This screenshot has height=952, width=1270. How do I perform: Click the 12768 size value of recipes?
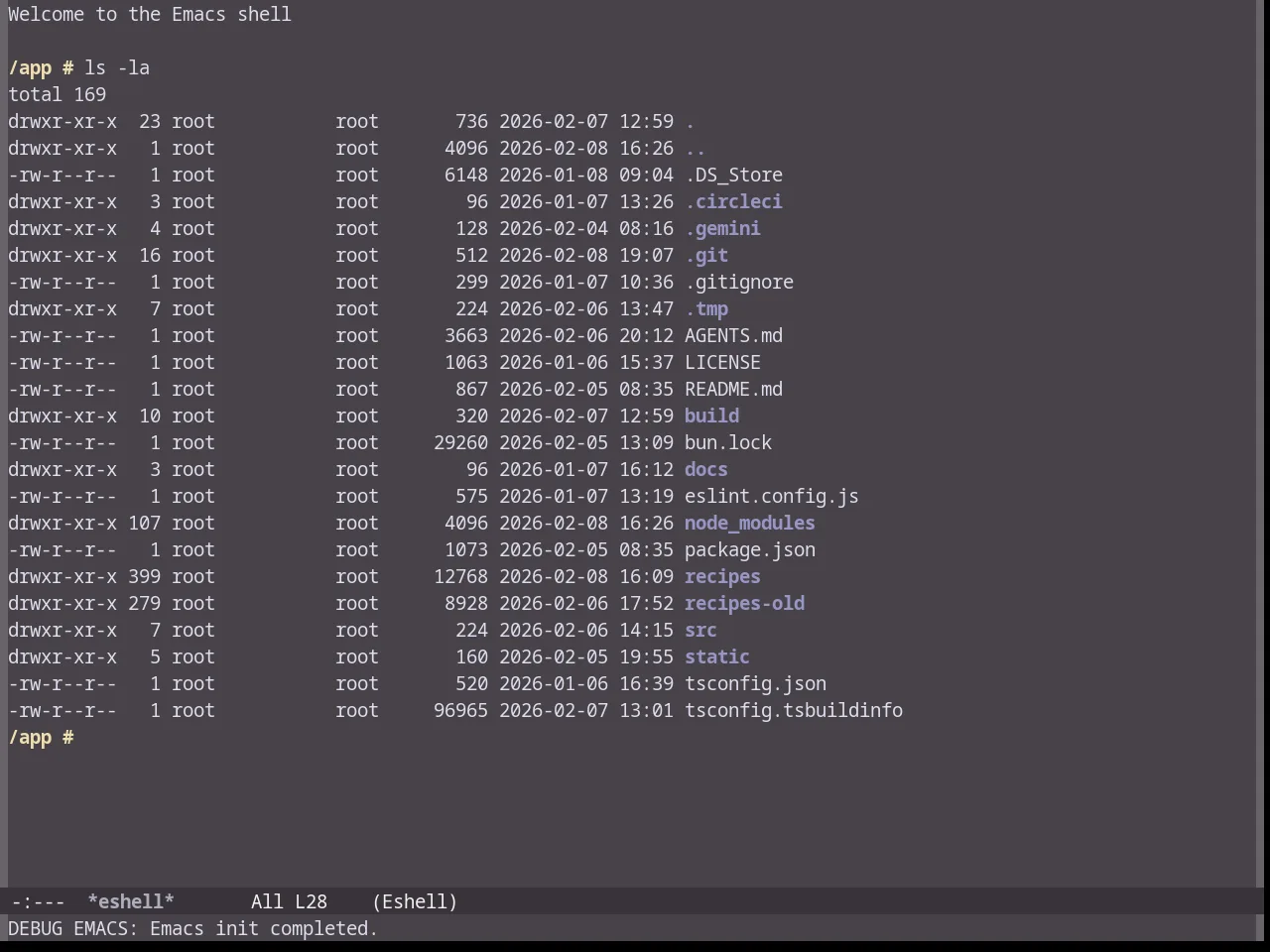(460, 576)
